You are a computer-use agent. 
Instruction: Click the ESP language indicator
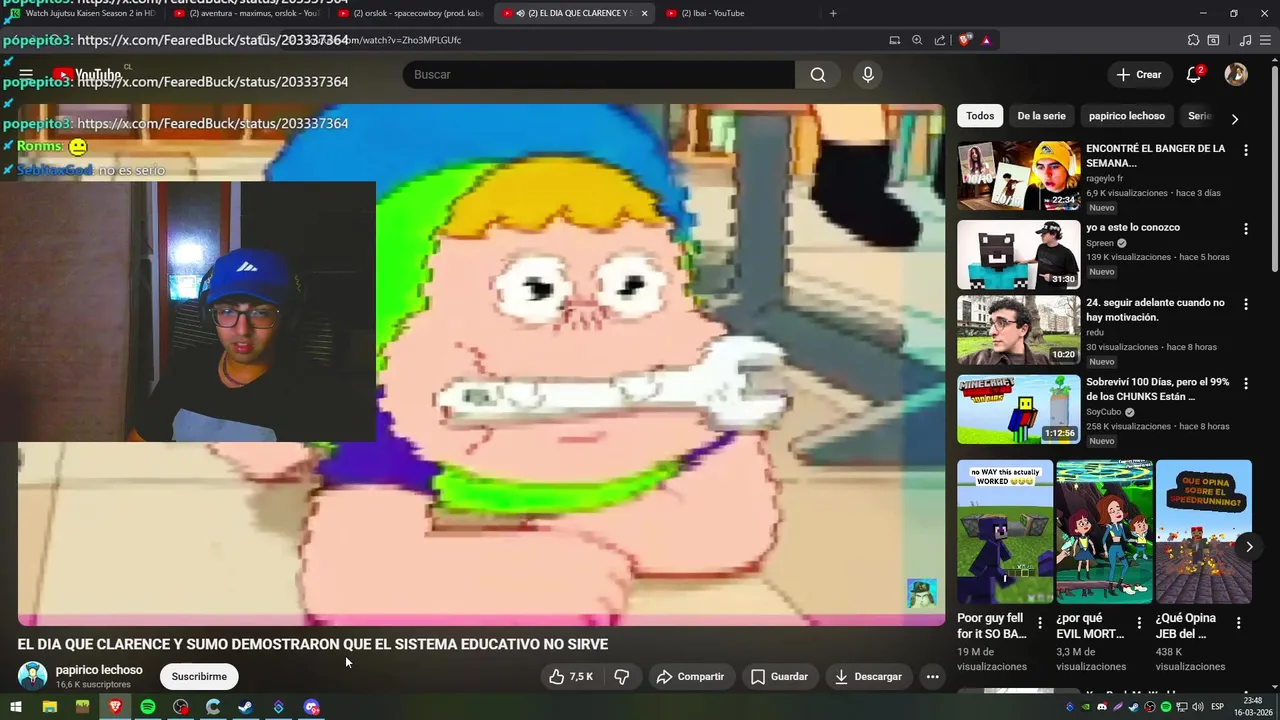pyautogui.click(x=1218, y=707)
